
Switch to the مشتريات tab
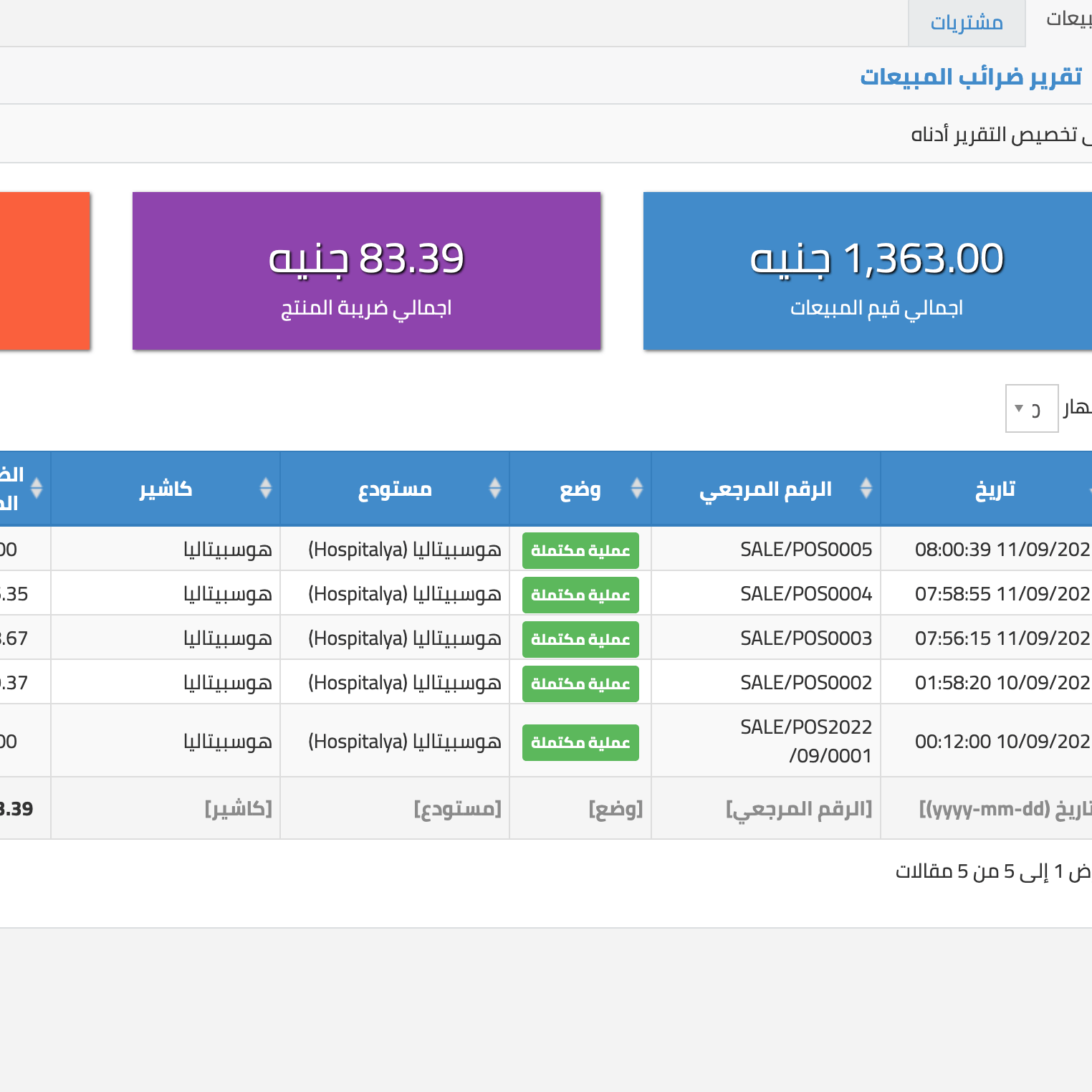pos(967,23)
